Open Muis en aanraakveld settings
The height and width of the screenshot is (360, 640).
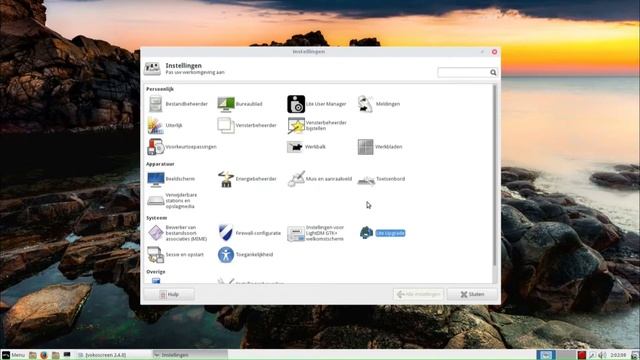click(x=296, y=179)
